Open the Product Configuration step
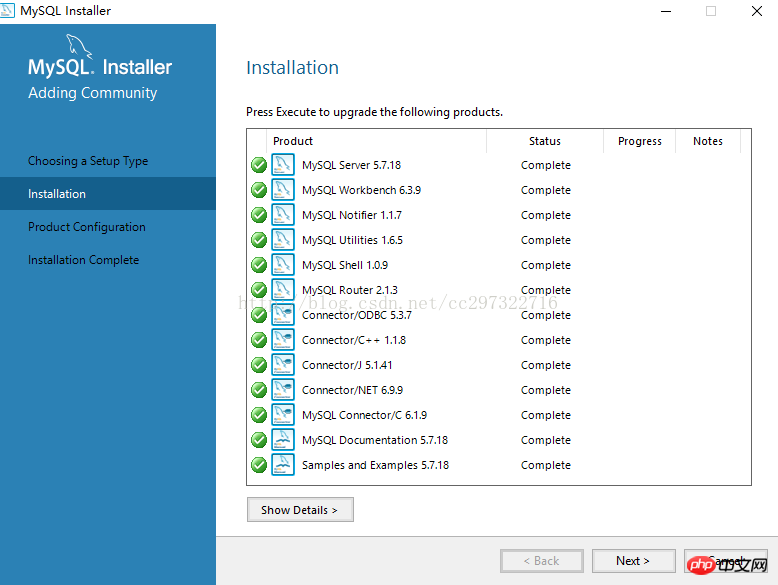778x585 pixels. [x=87, y=227]
